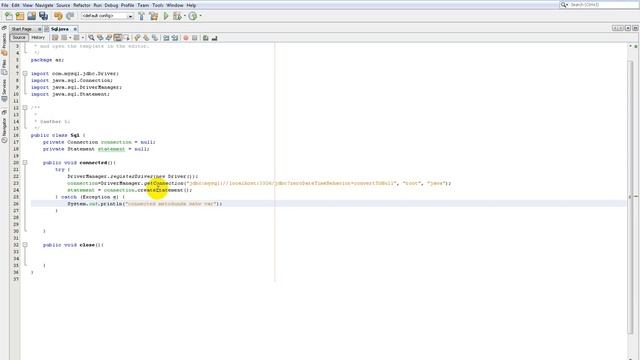Show opened documents list button

click(x=628, y=28)
